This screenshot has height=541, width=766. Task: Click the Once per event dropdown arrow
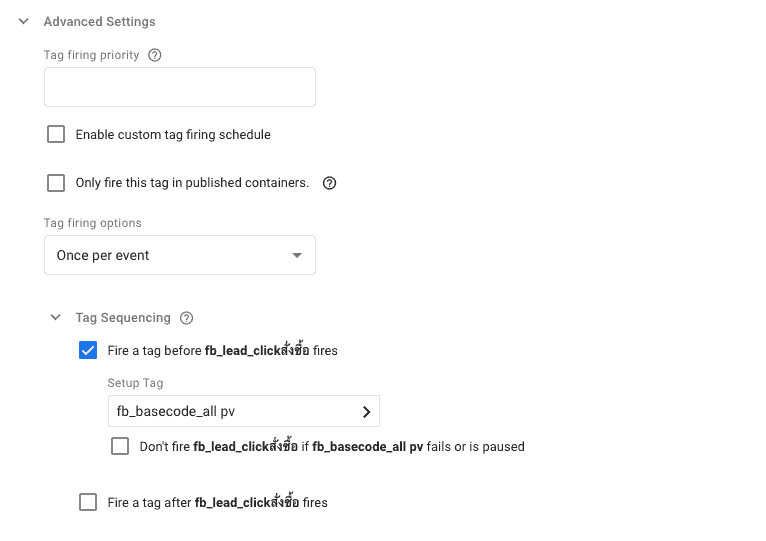click(x=296, y=255)
